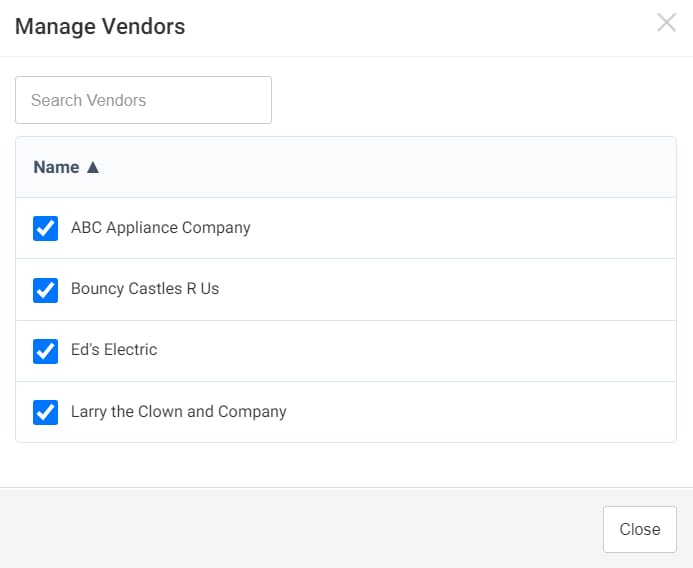This screenshot has height=568, width=693.
Task: Click the gray footer bar beside Close
Action: (301, 528)
